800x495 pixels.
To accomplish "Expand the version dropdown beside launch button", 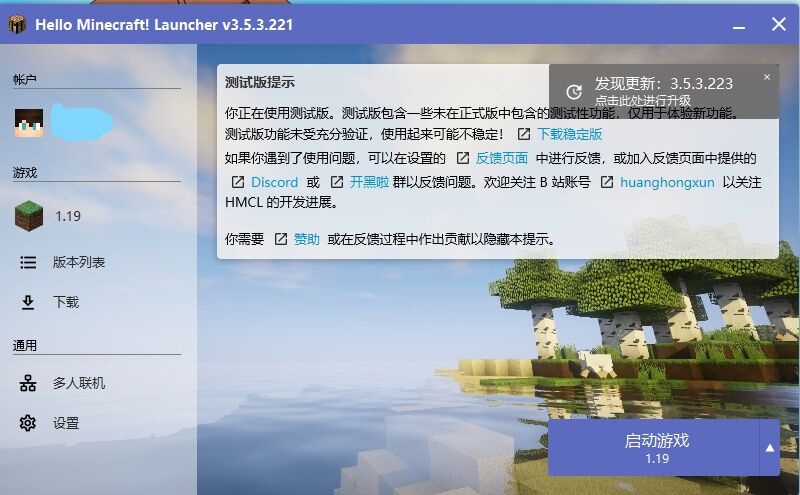I will [x=769, y=448].
